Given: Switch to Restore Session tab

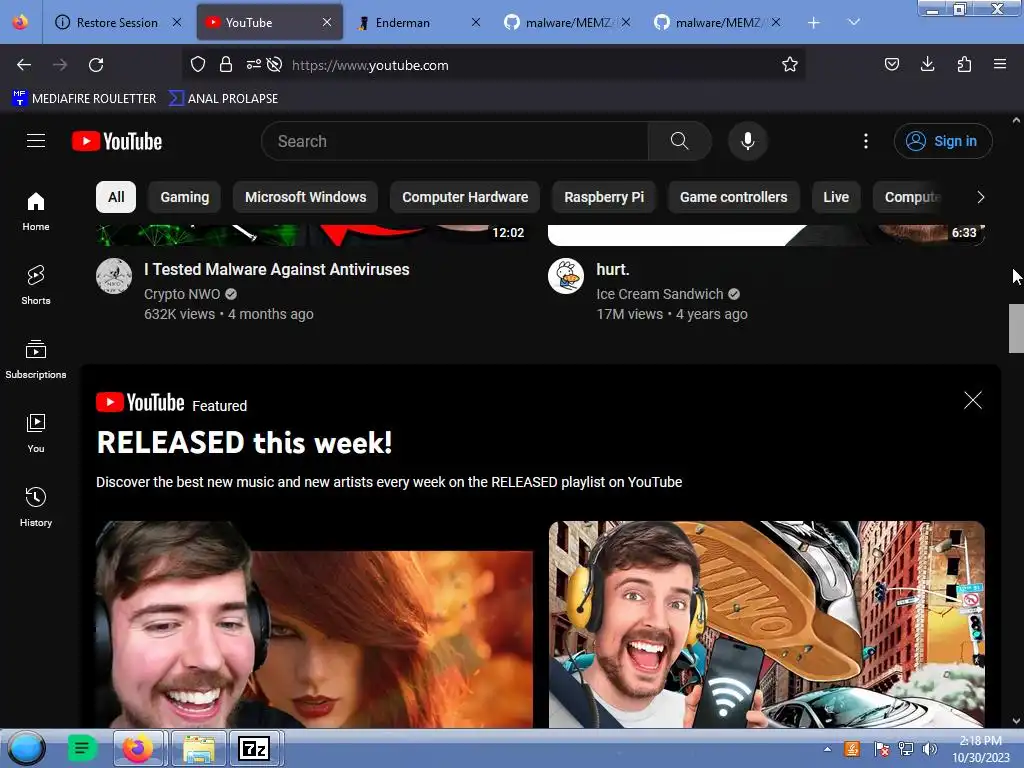Looking at the screenshot, I should pyautogui.click(x=117, y=22).
